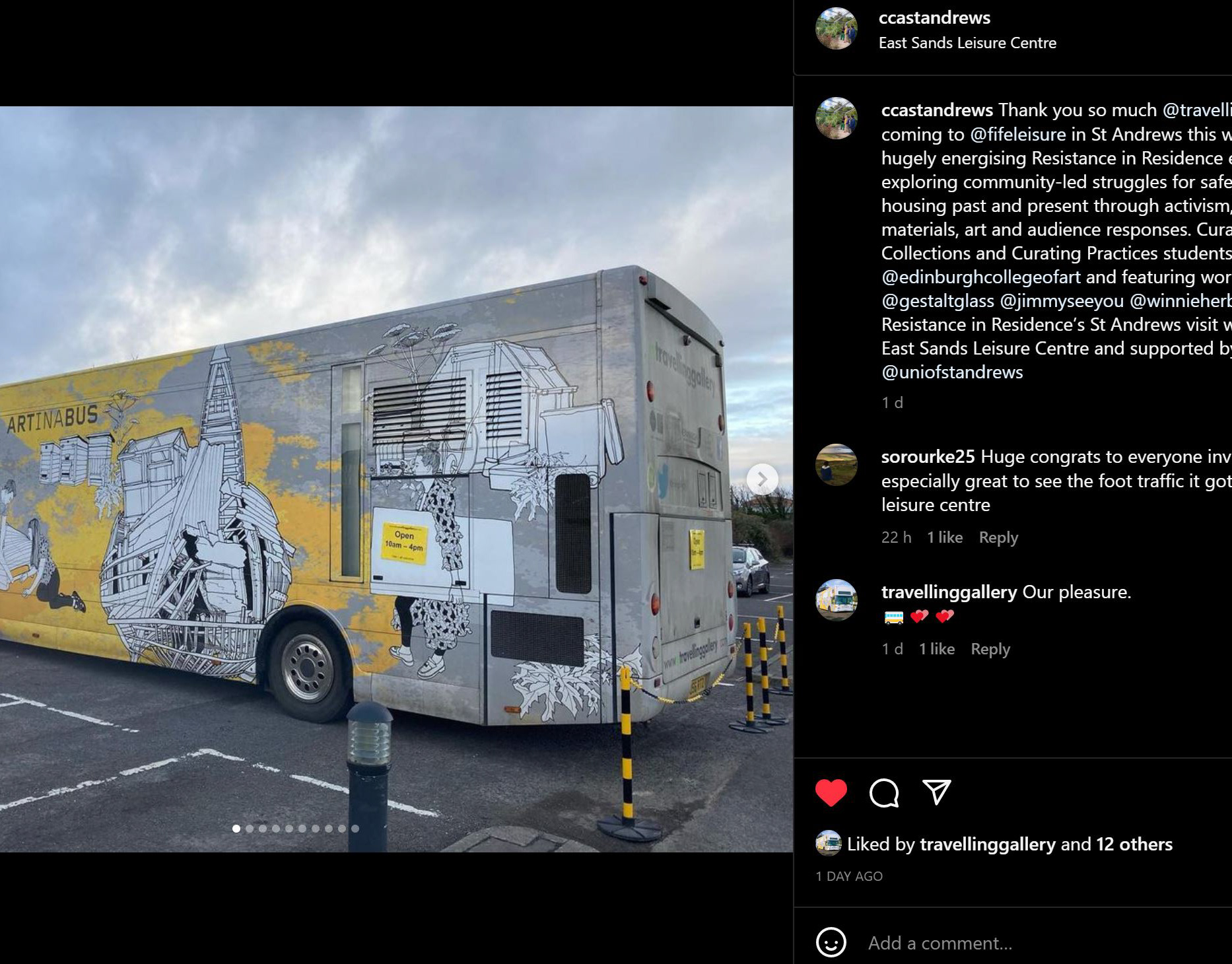Open East Sands Leisure Centre location
1232x964 pixels.
[967, 43]
